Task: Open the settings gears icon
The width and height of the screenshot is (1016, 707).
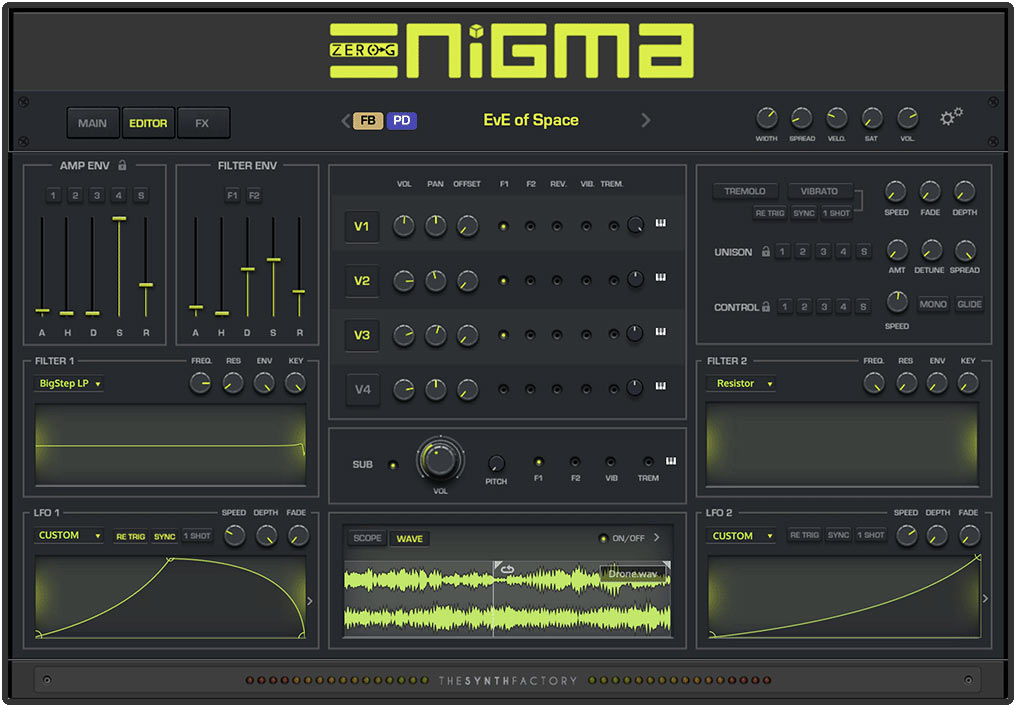Action: point(951,117)
